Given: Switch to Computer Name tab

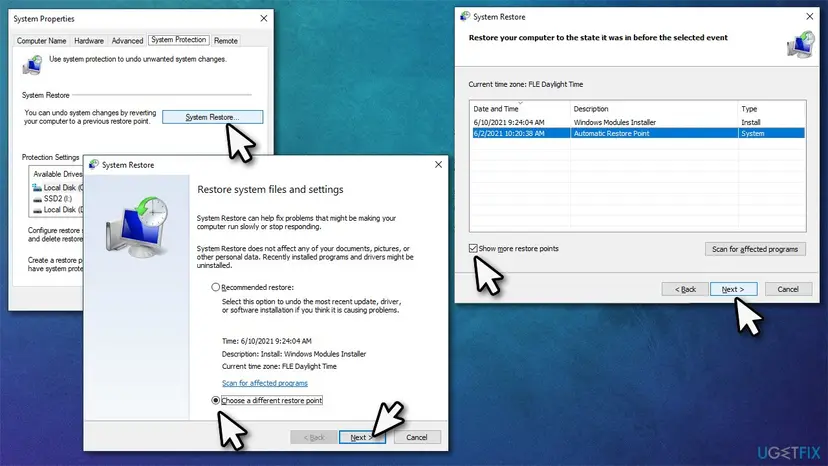Looking at the screenshot, I should pyautogui.click(x=41, y=41).
